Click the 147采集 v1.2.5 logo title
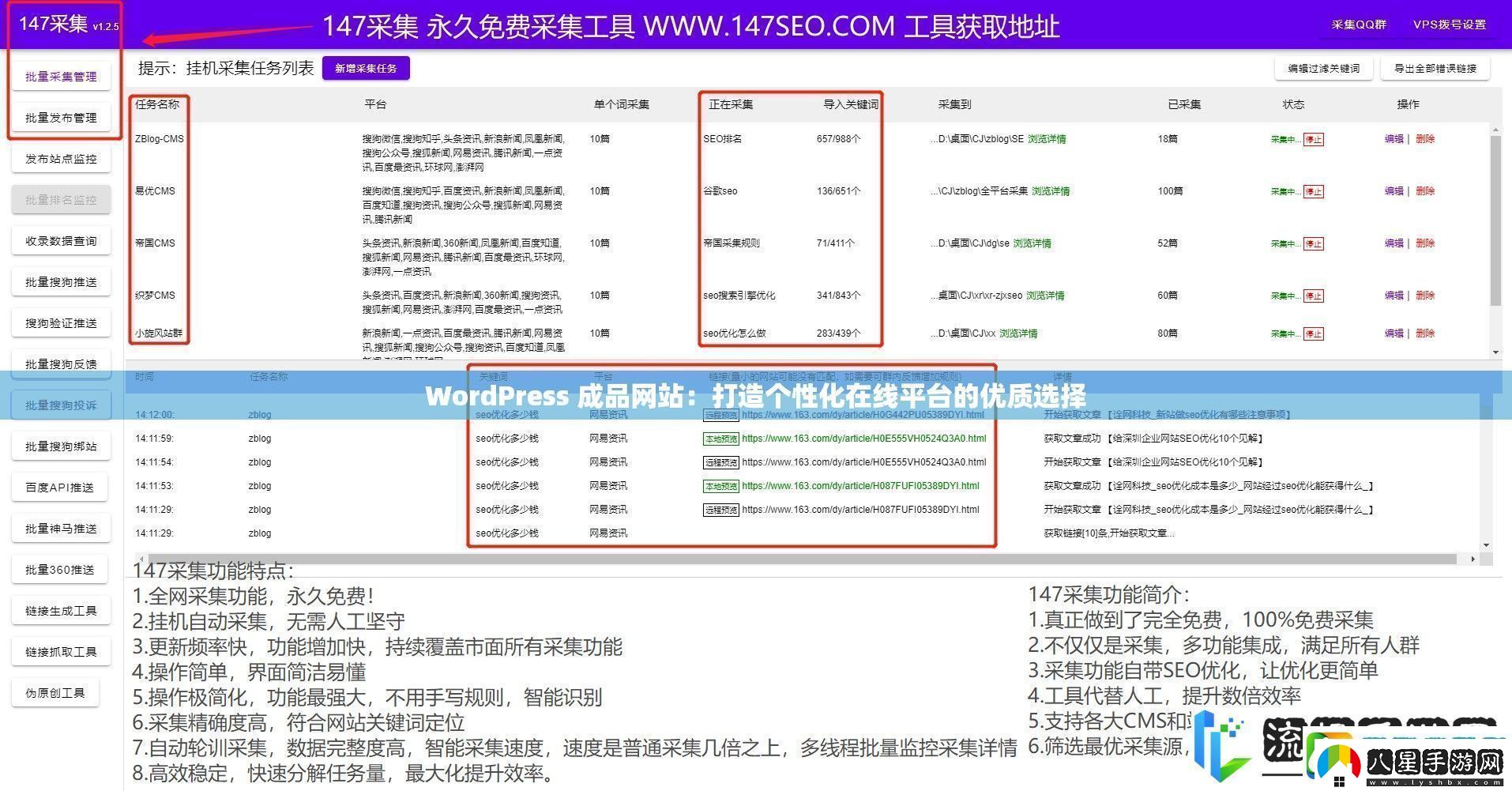Screen dimensions: 1512x791 68,24
